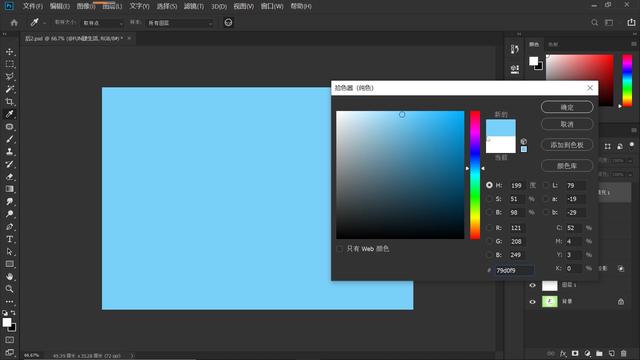This screenshot has width=640, height=360.
Task: Open the Color panel flyout menu
Action: pos(633,44)
